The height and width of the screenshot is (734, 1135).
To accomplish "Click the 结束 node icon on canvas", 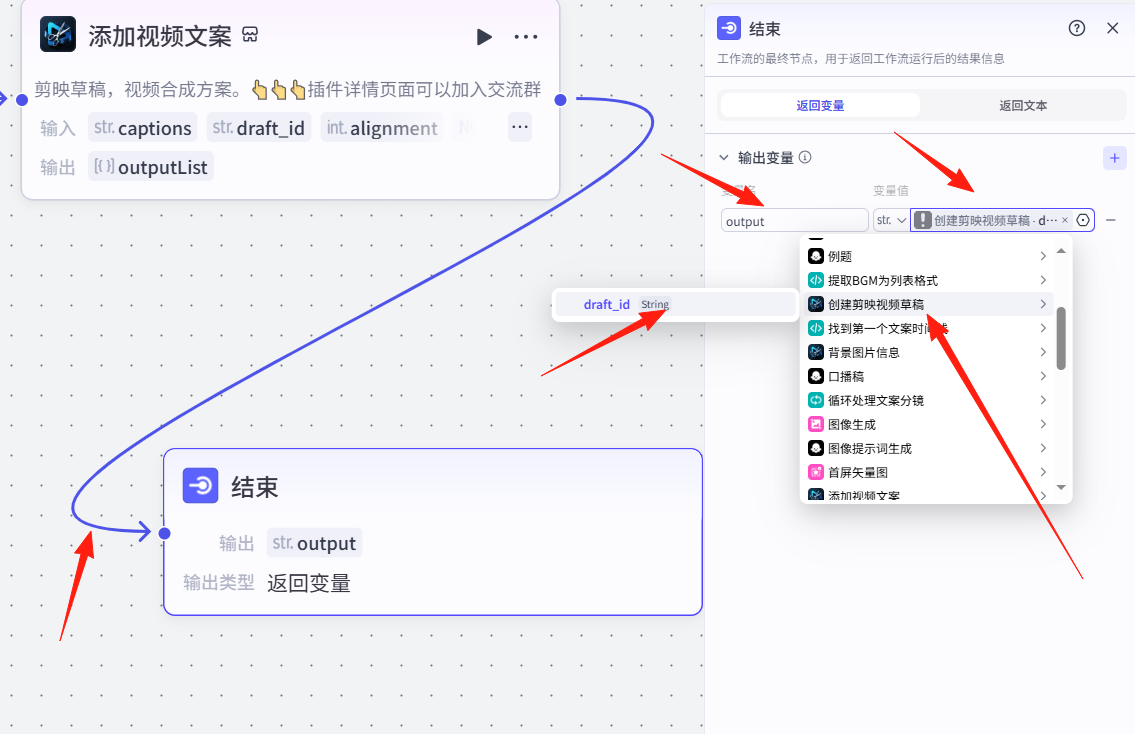I will pyautogui.click(x=200, y=486).
